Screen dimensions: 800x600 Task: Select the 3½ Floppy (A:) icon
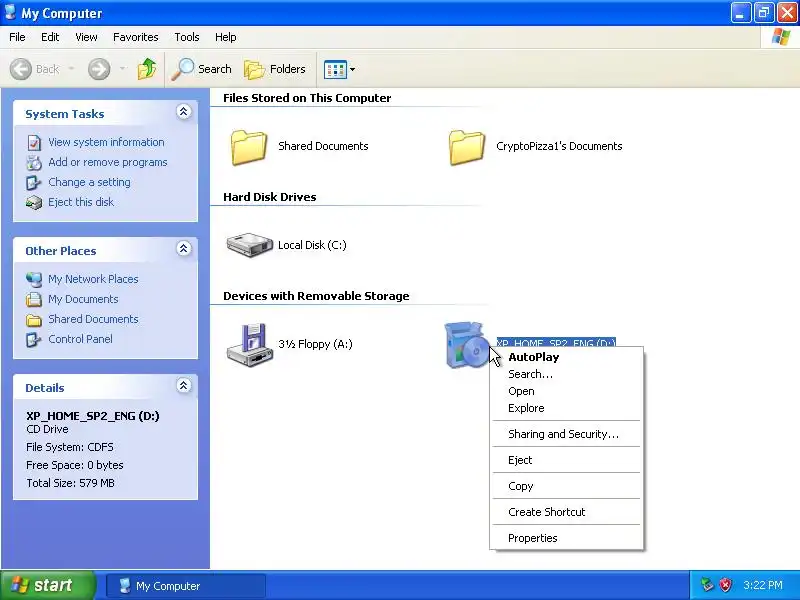pos(249,345)
